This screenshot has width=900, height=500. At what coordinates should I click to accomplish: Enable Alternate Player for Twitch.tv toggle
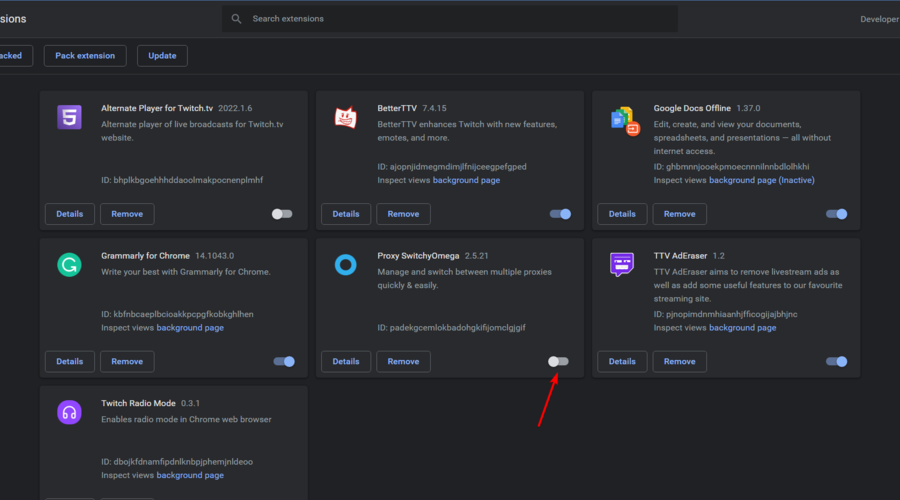tap(282, 214)
